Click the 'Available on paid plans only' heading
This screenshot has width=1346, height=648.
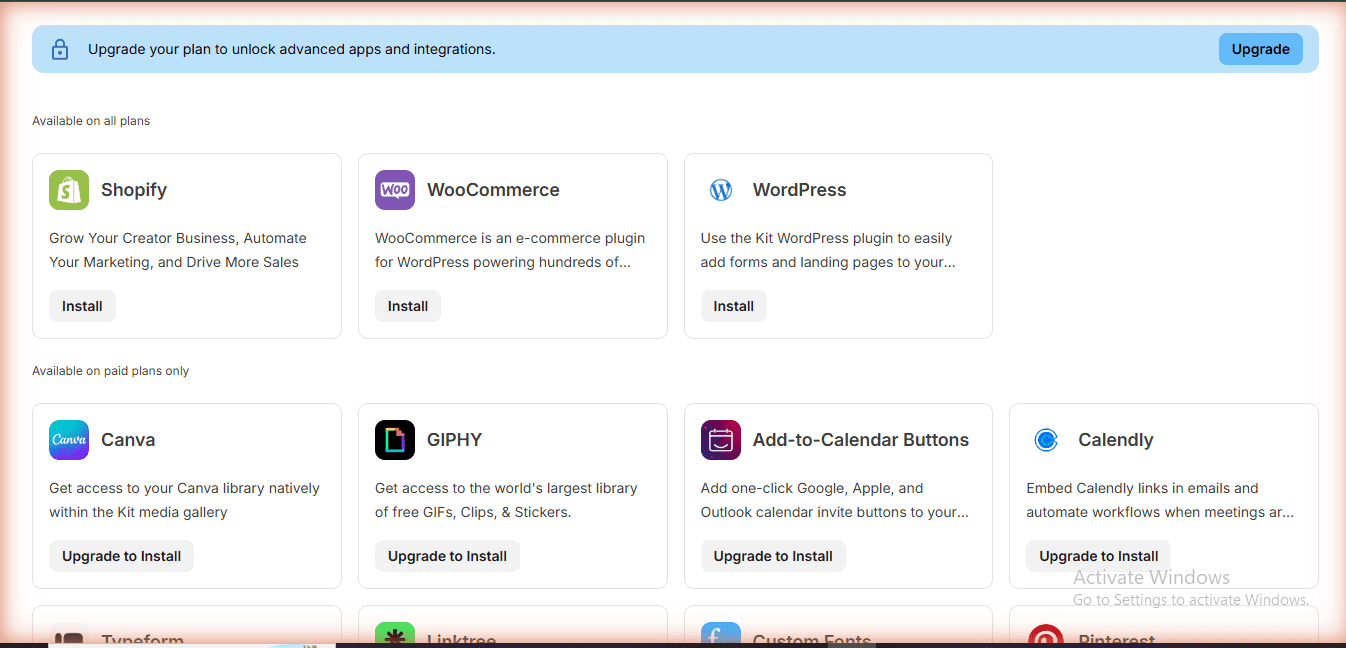pyautogui.click(x=110, y=371)
